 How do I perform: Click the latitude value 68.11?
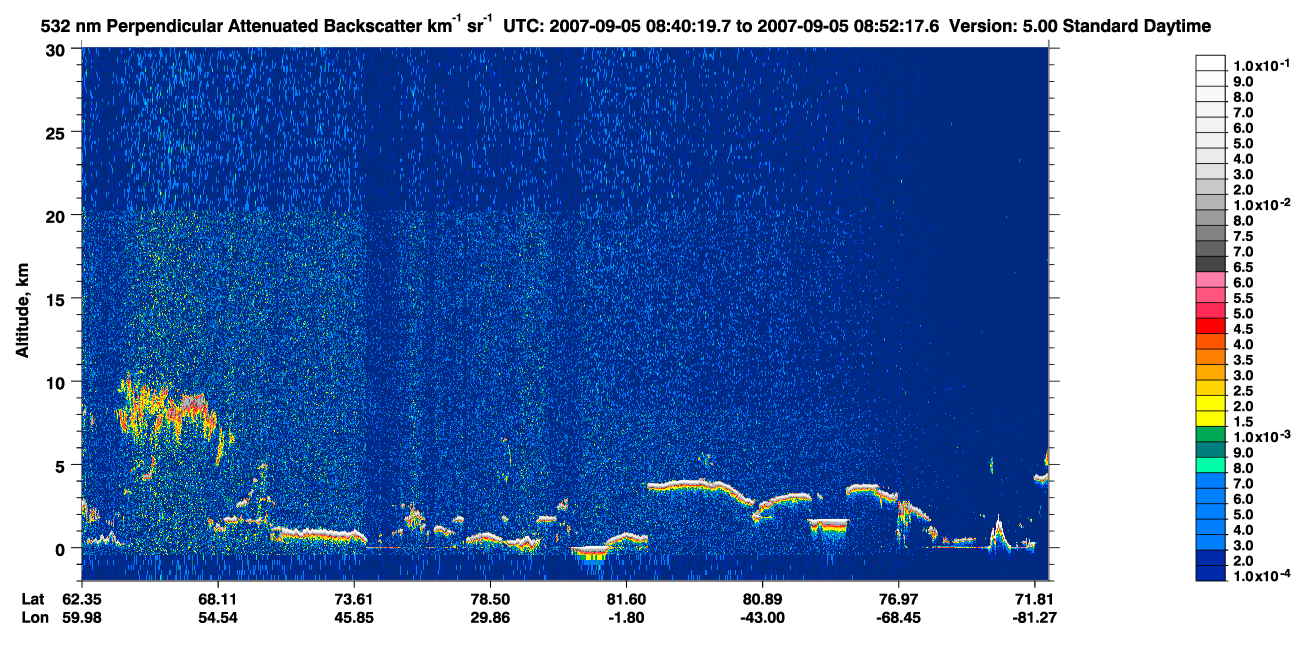point(219,598)
